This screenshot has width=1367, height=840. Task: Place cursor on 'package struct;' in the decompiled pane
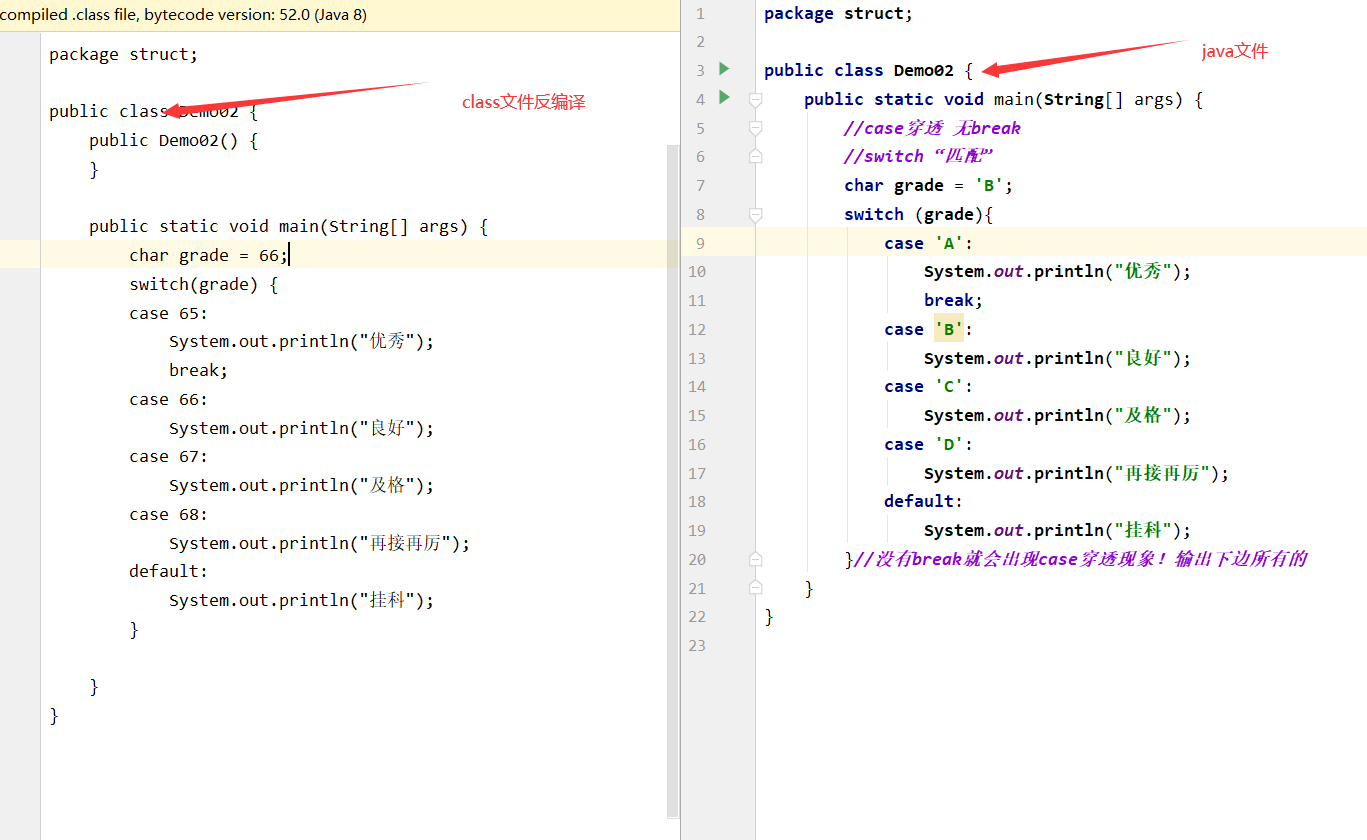click(x=124, y=54)
